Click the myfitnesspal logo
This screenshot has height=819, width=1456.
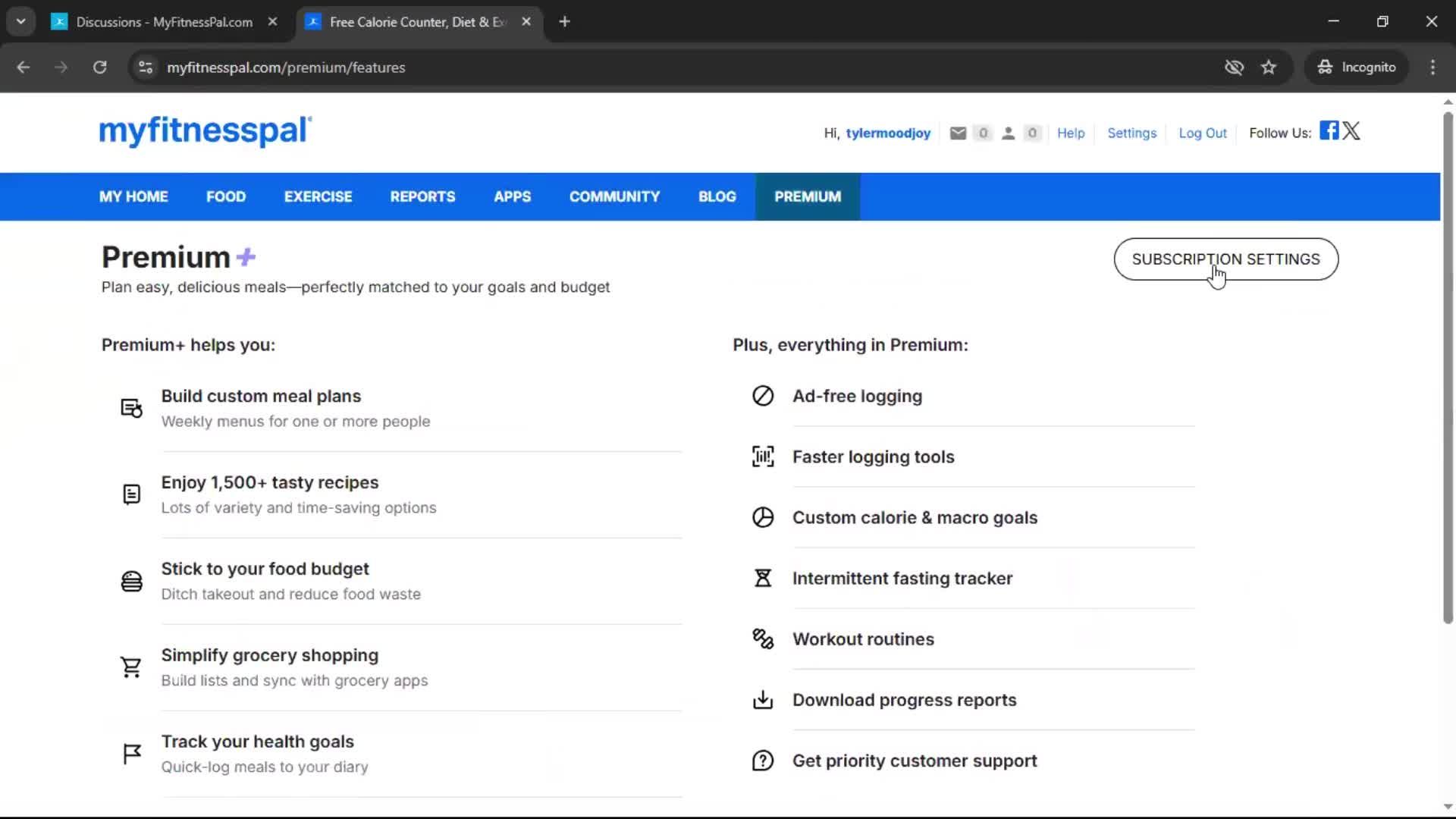pos(206,130)
